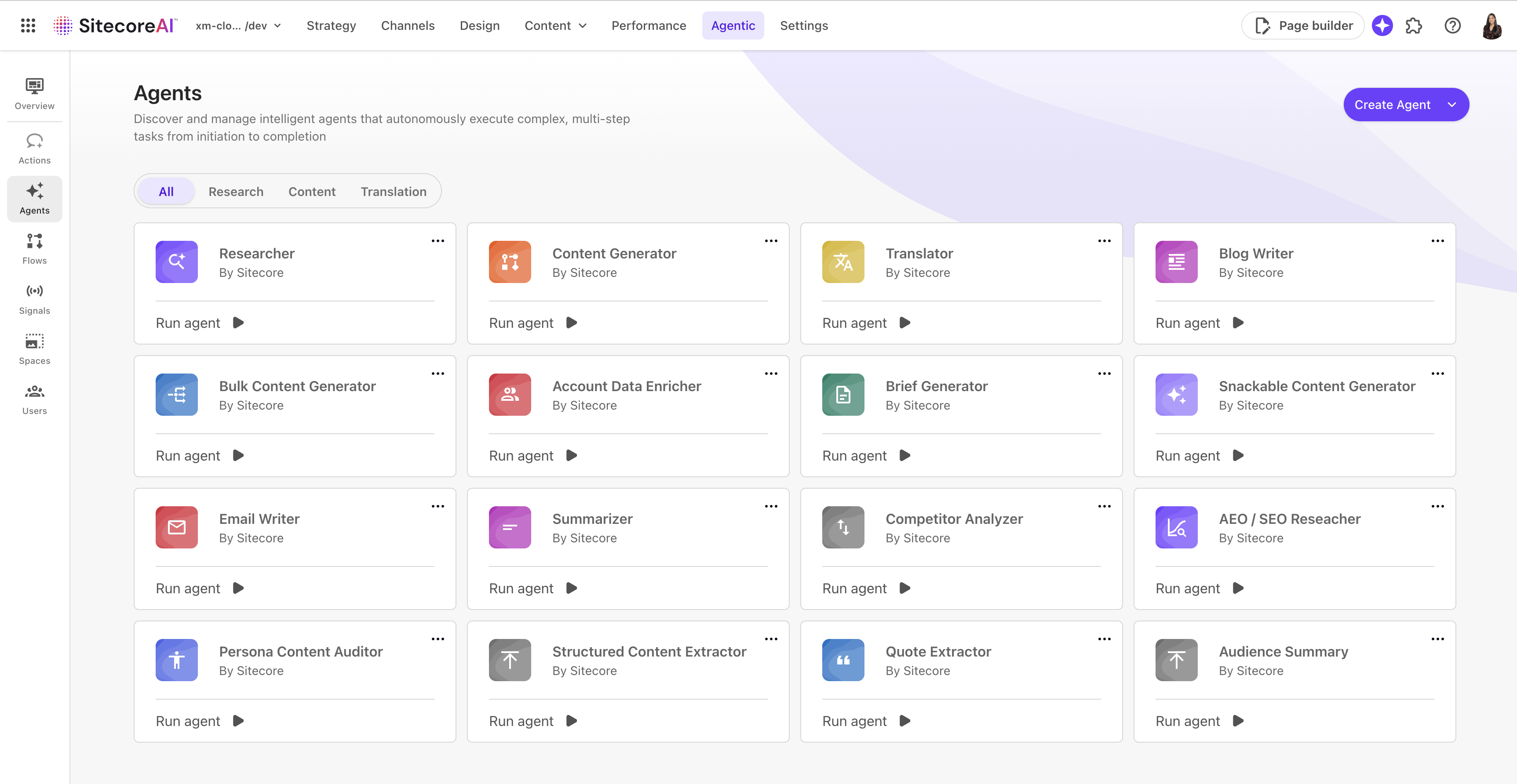The width and height of the screenshot is (1517, 784).
Task: Click Run agent play control on Summarizer
Action: click(x=571, y=588)
